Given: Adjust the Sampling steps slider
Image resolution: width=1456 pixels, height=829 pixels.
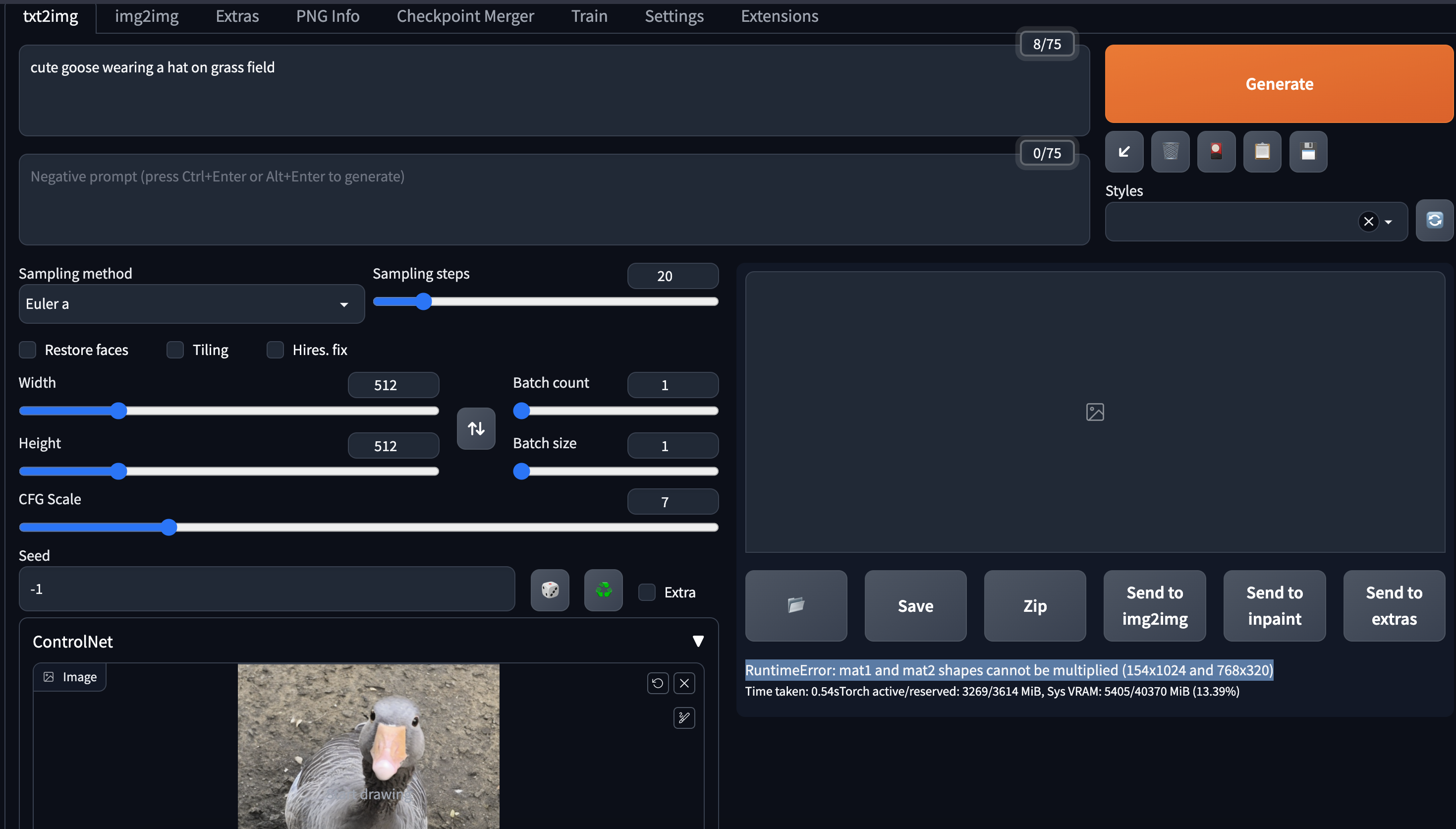Looking at the screenshot, I should pos(545,301).
